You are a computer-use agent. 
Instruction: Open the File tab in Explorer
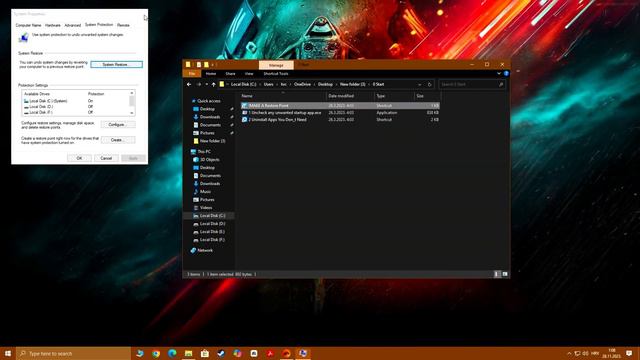click(191, 74)
